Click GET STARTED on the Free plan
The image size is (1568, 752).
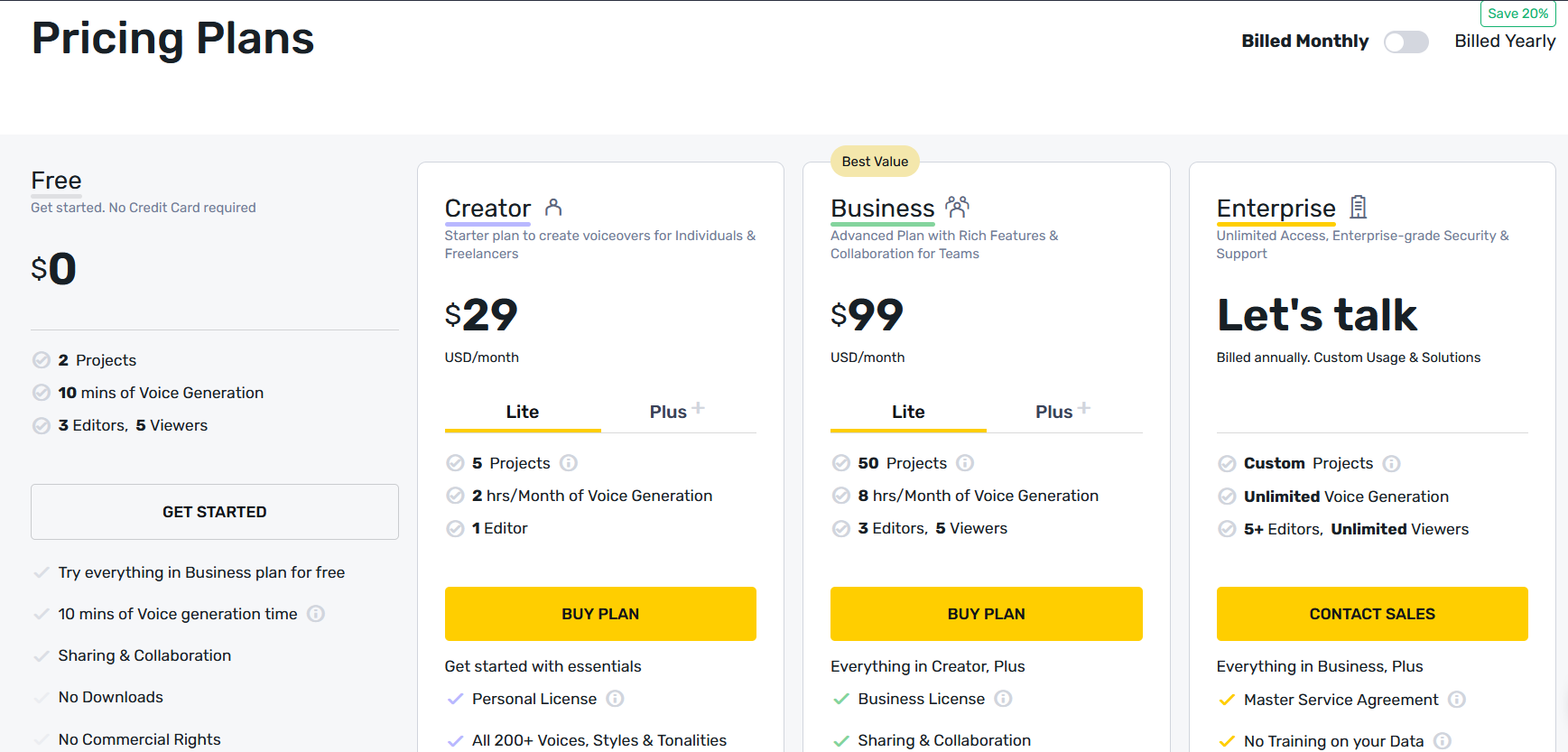(x=215, y=512)
